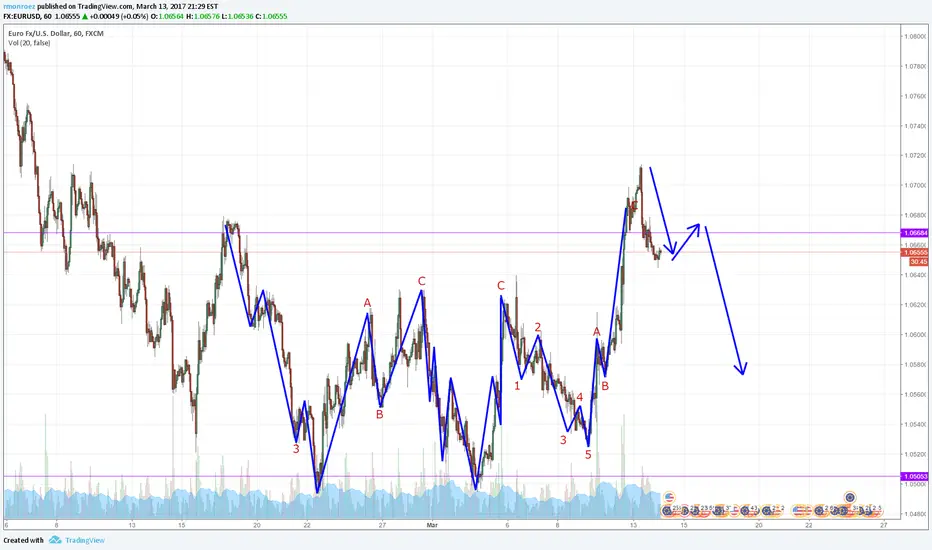Select the red wave label '4'

[x=580, y=397]
